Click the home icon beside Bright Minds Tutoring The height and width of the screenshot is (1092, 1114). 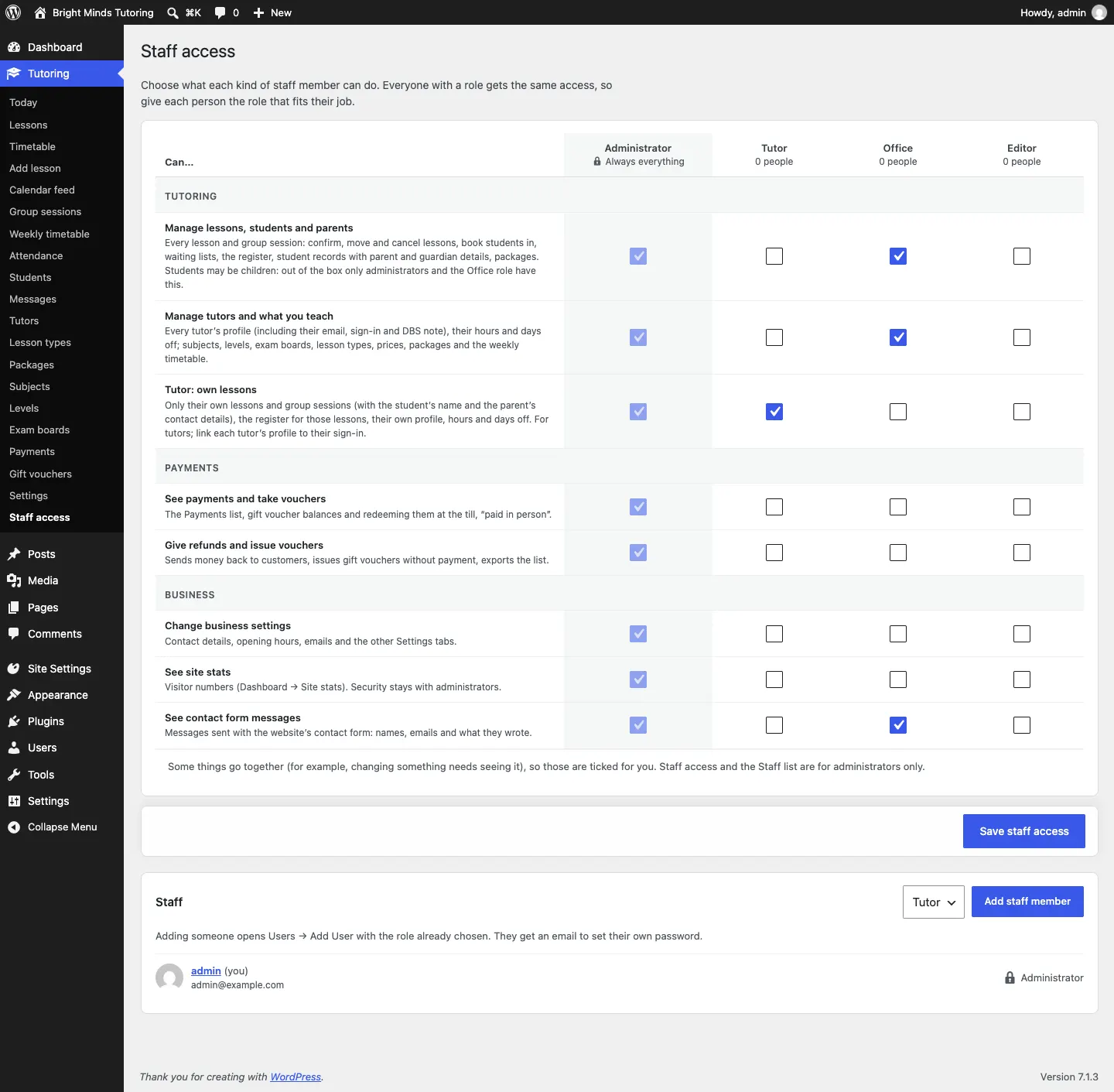point(40,12)
